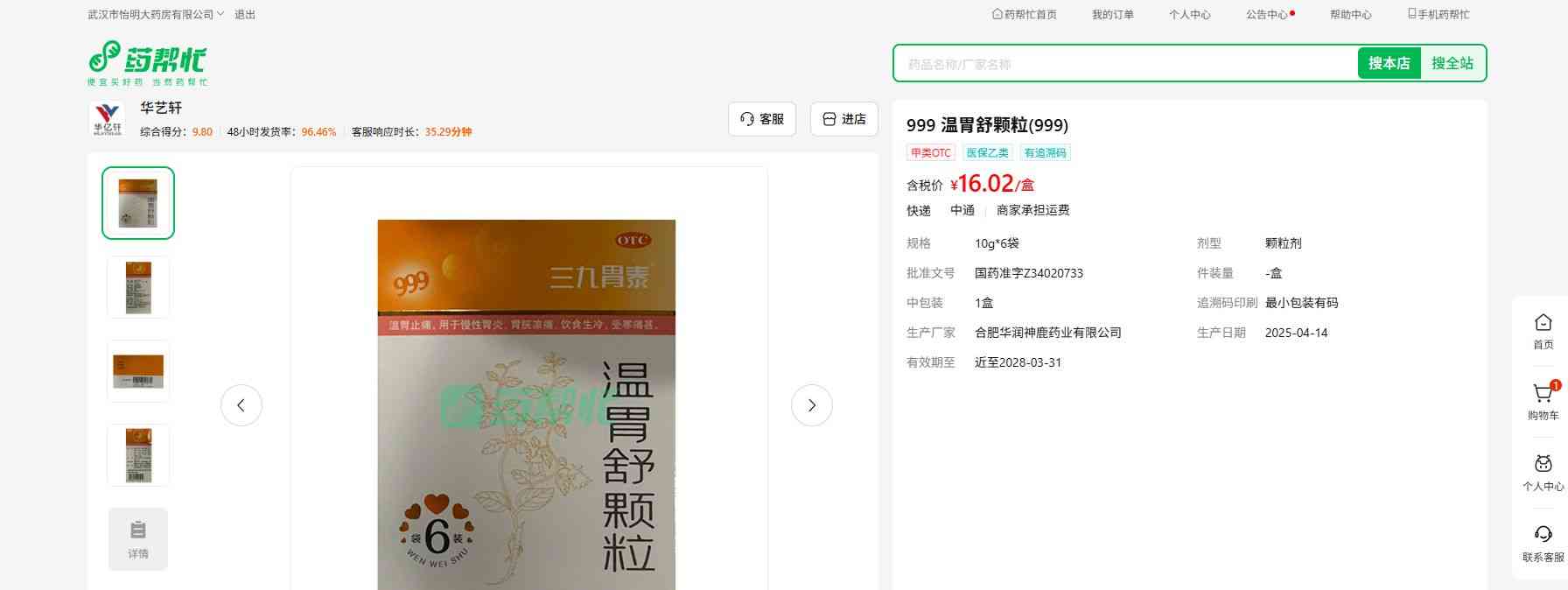Show previous product image arrow
Screen dimensions: 1568x590
(x=241, y=405)
